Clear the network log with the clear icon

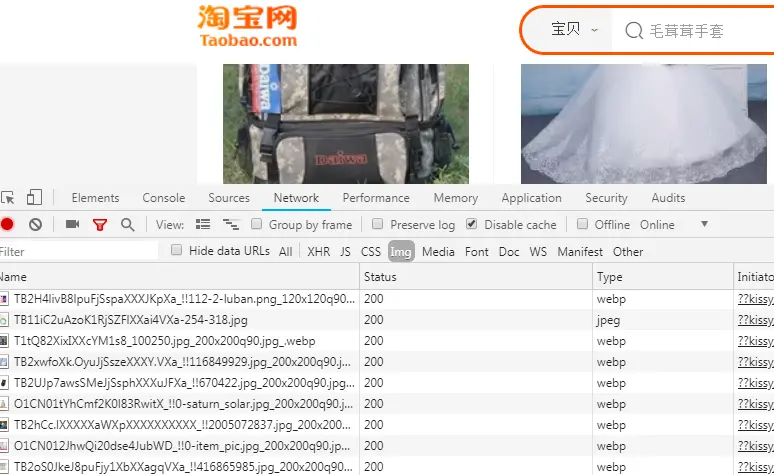(x=35, y=225)
